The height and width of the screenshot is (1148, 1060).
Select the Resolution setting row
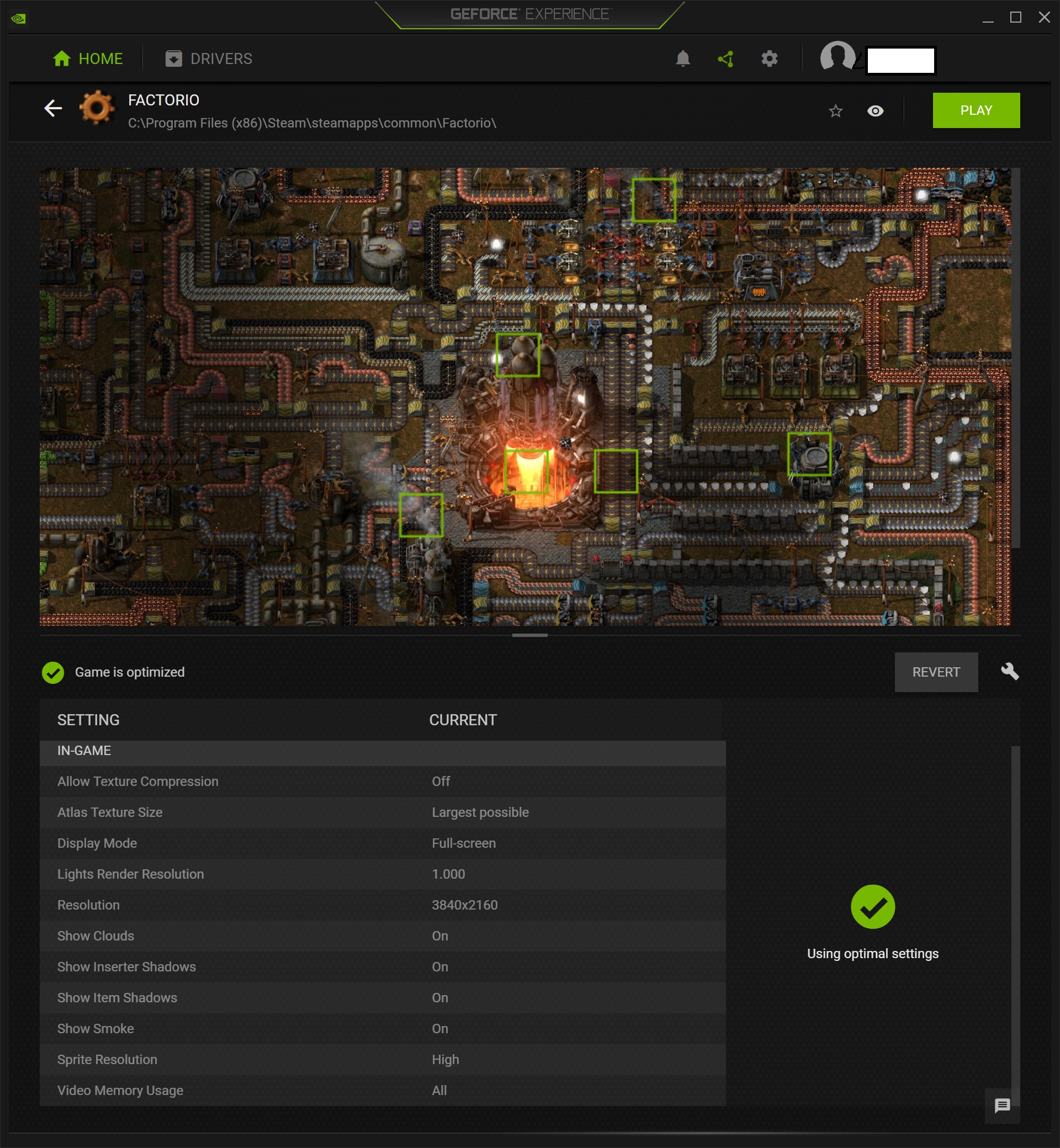point(383,906)
